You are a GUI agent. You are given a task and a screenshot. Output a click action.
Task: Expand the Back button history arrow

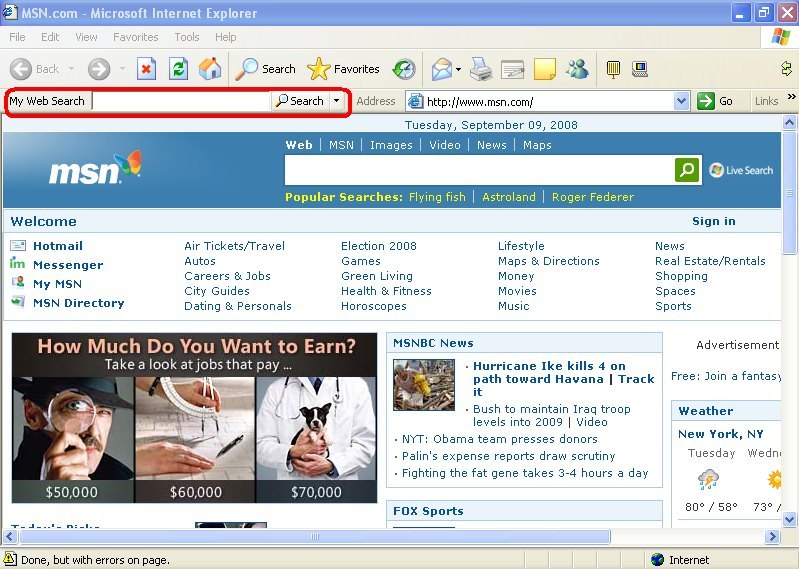coord(72,69)
